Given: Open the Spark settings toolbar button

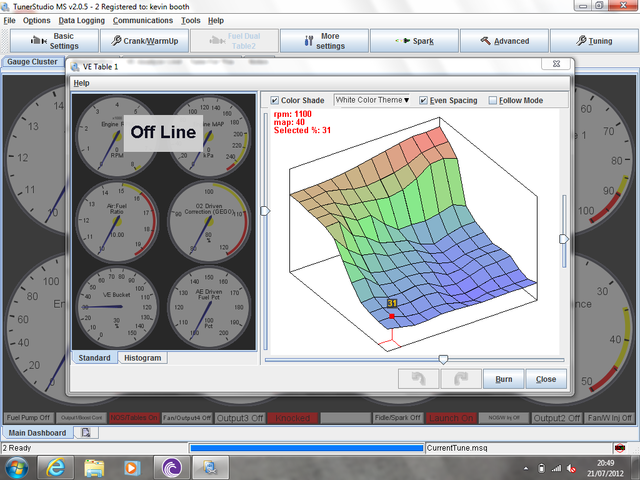Looking at the screenshot, I should (415, 41).
